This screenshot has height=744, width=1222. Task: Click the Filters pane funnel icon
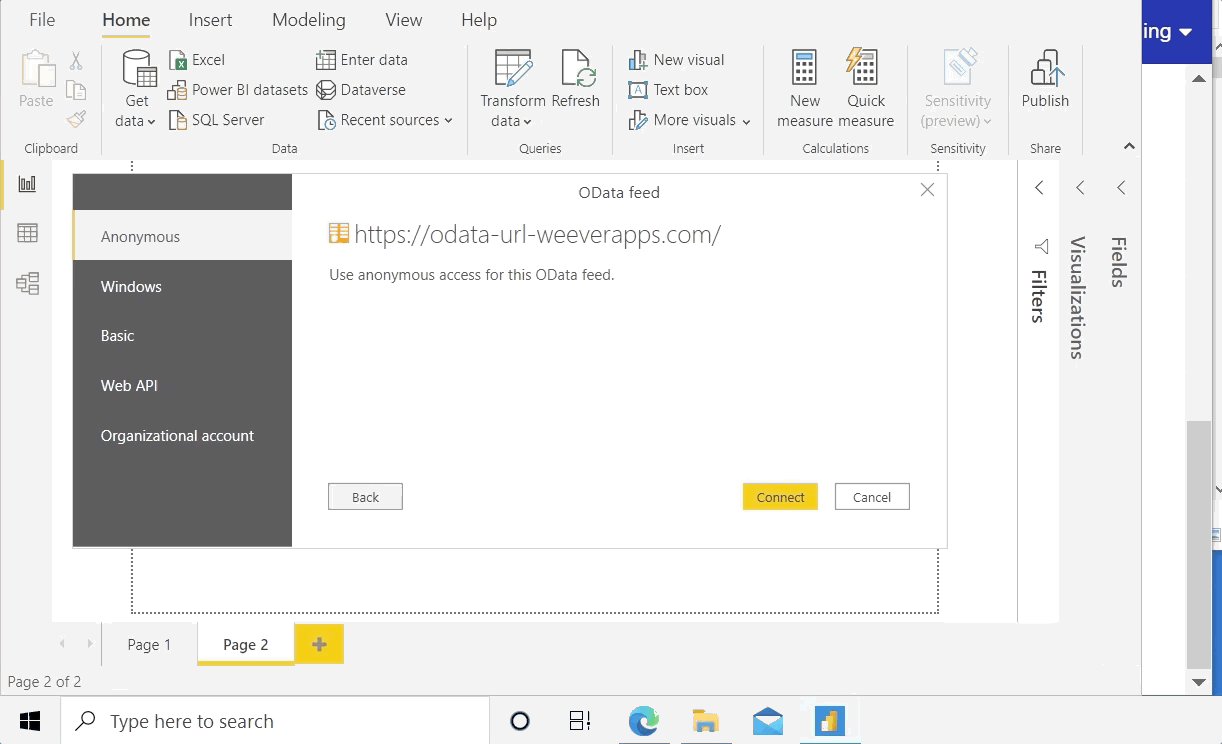[1041, 246]
